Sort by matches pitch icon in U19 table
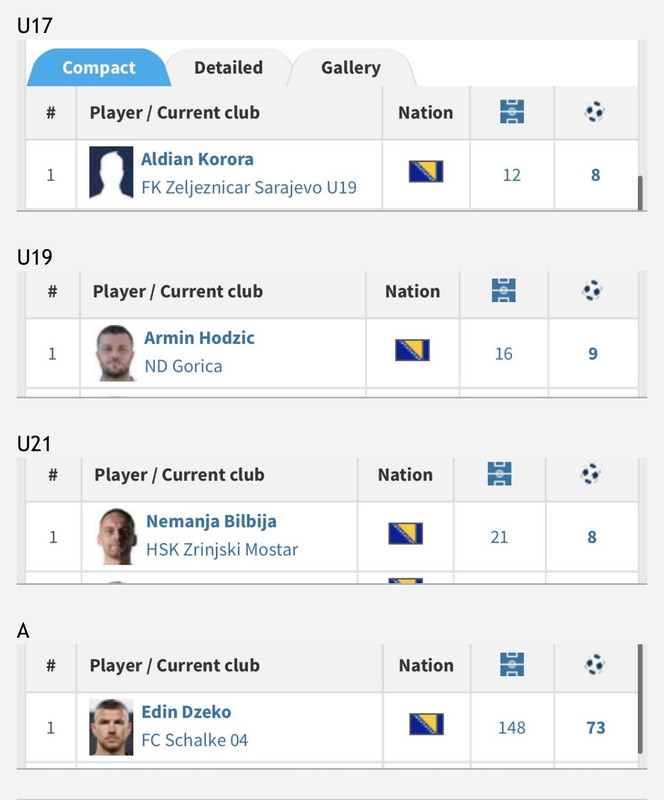Screen dimensions: 664x800 tap(504, 290)
